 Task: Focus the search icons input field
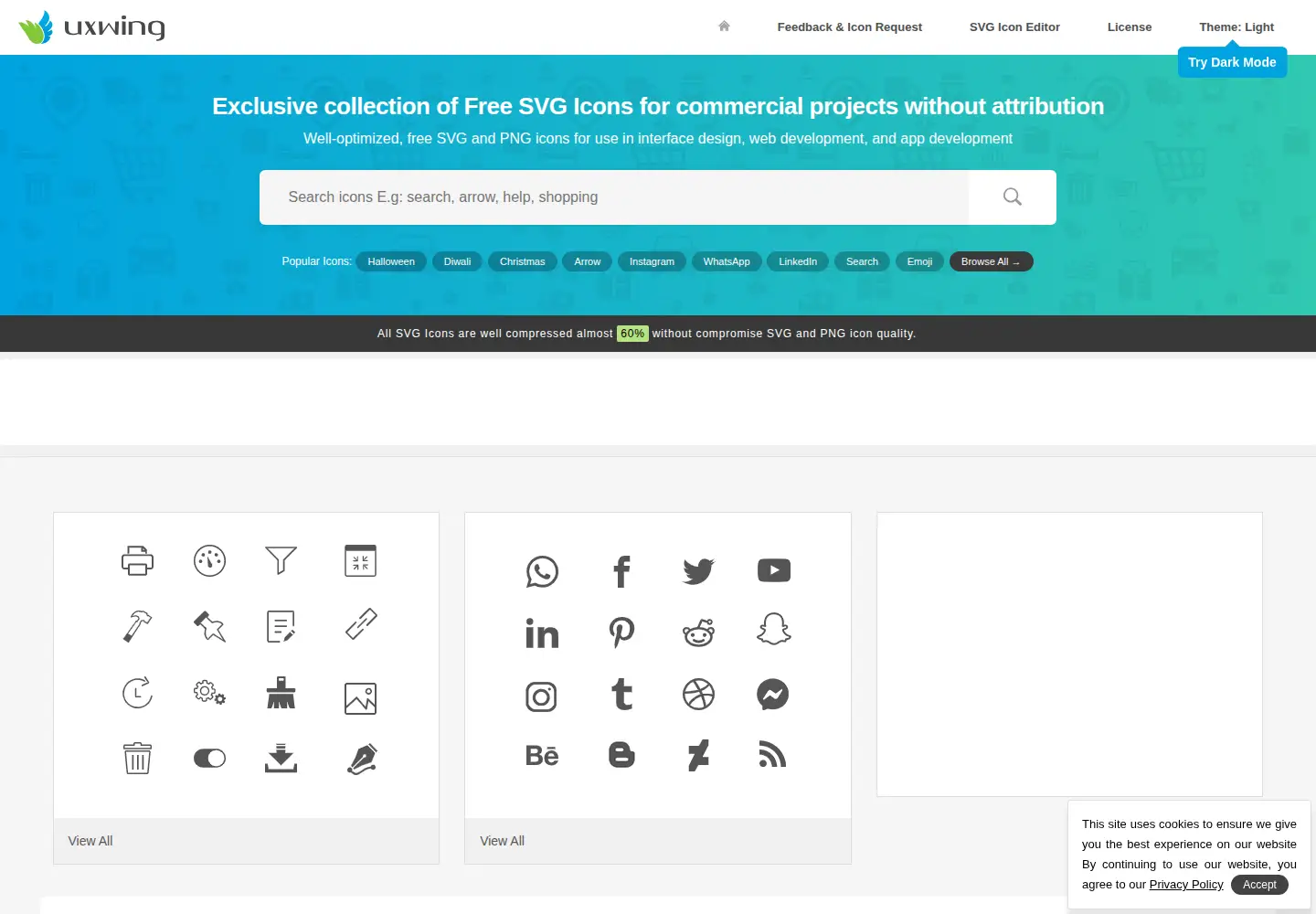point(614,197)
